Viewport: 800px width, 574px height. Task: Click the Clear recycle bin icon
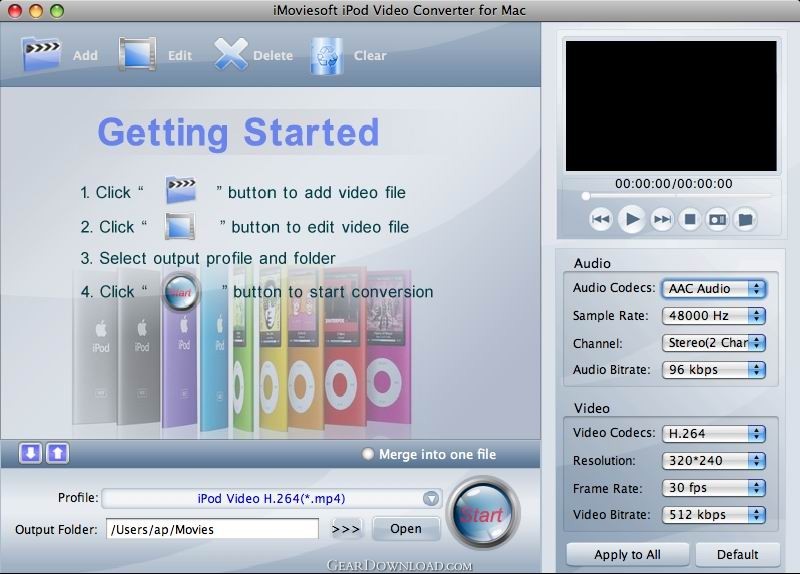pos(327,55)
